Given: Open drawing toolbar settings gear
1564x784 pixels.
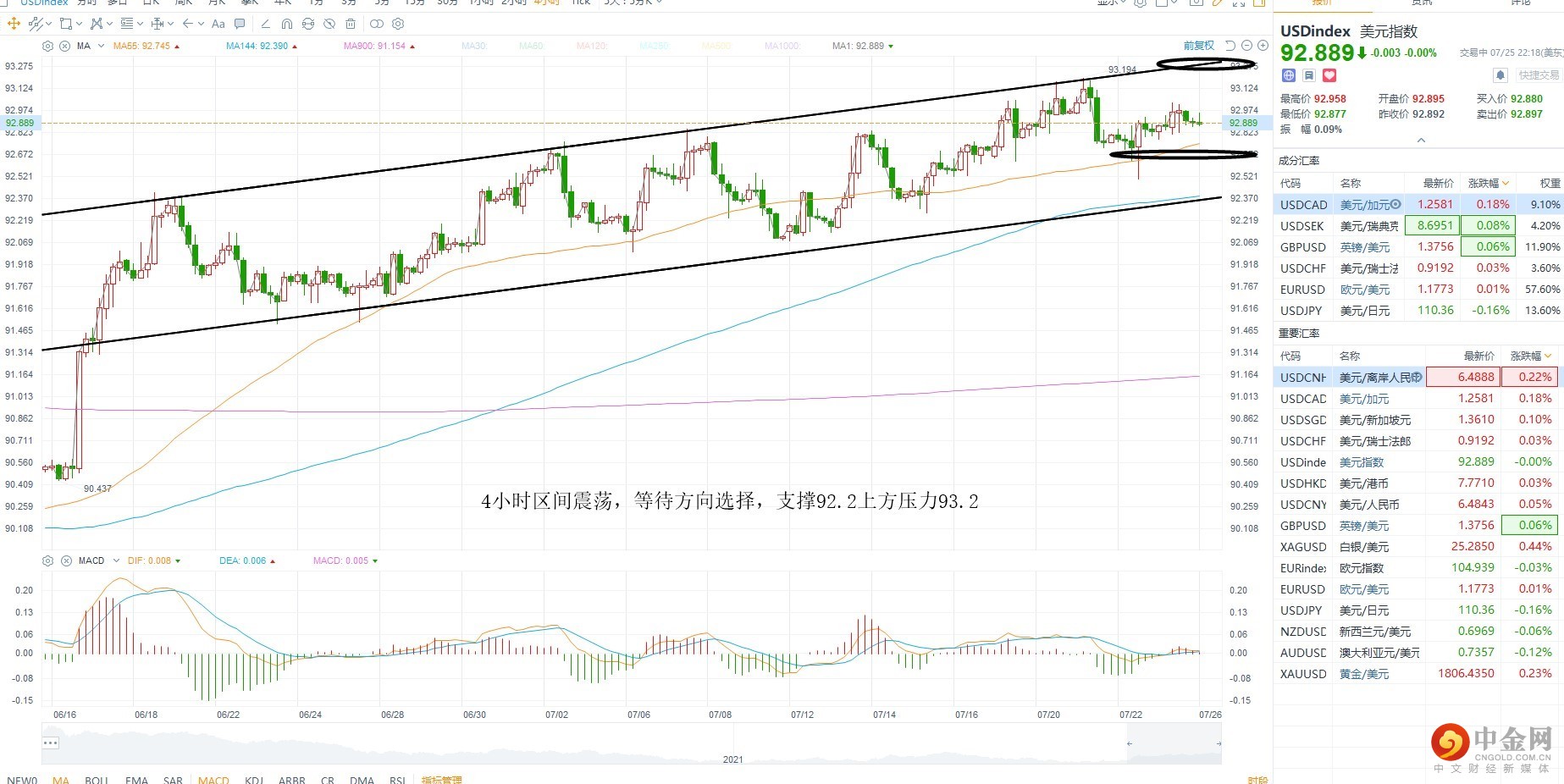Looking at the screenshot, I should (x=398, y=24).
